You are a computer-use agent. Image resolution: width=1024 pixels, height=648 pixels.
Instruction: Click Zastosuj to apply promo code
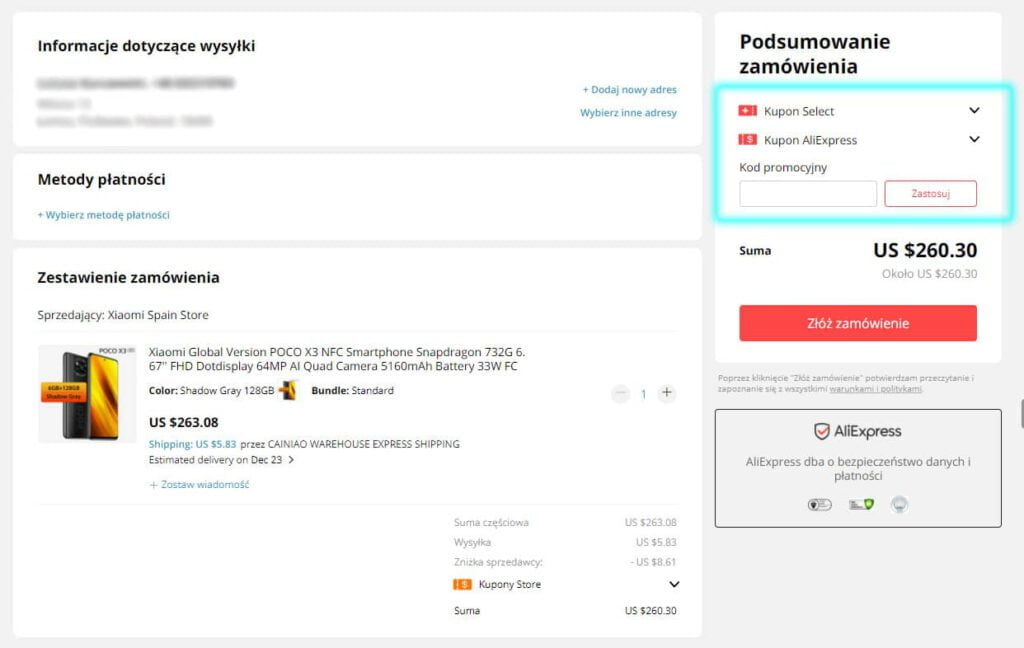[930, 193]
